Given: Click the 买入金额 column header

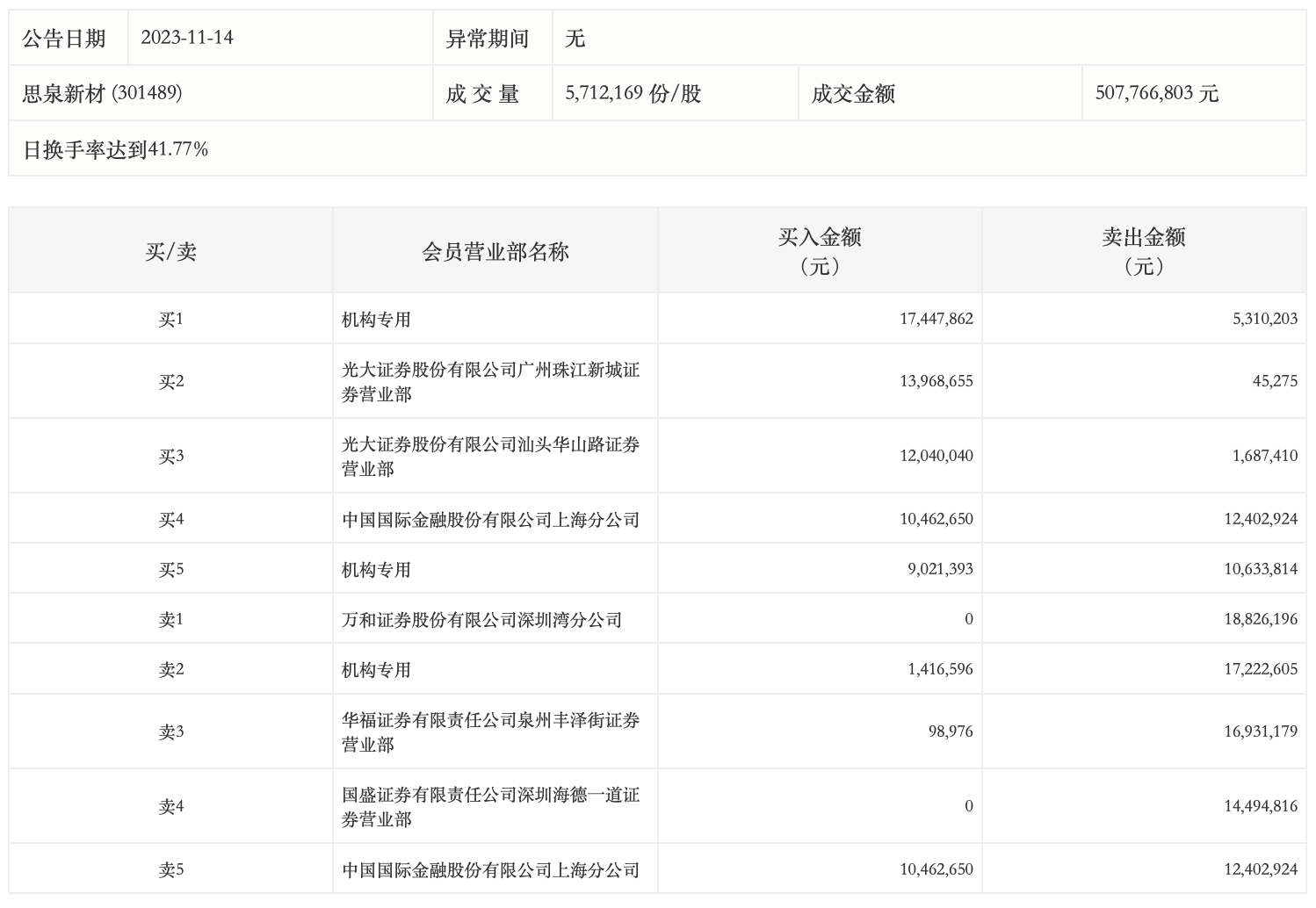Looking at the screenshot, I should (820, 250).
